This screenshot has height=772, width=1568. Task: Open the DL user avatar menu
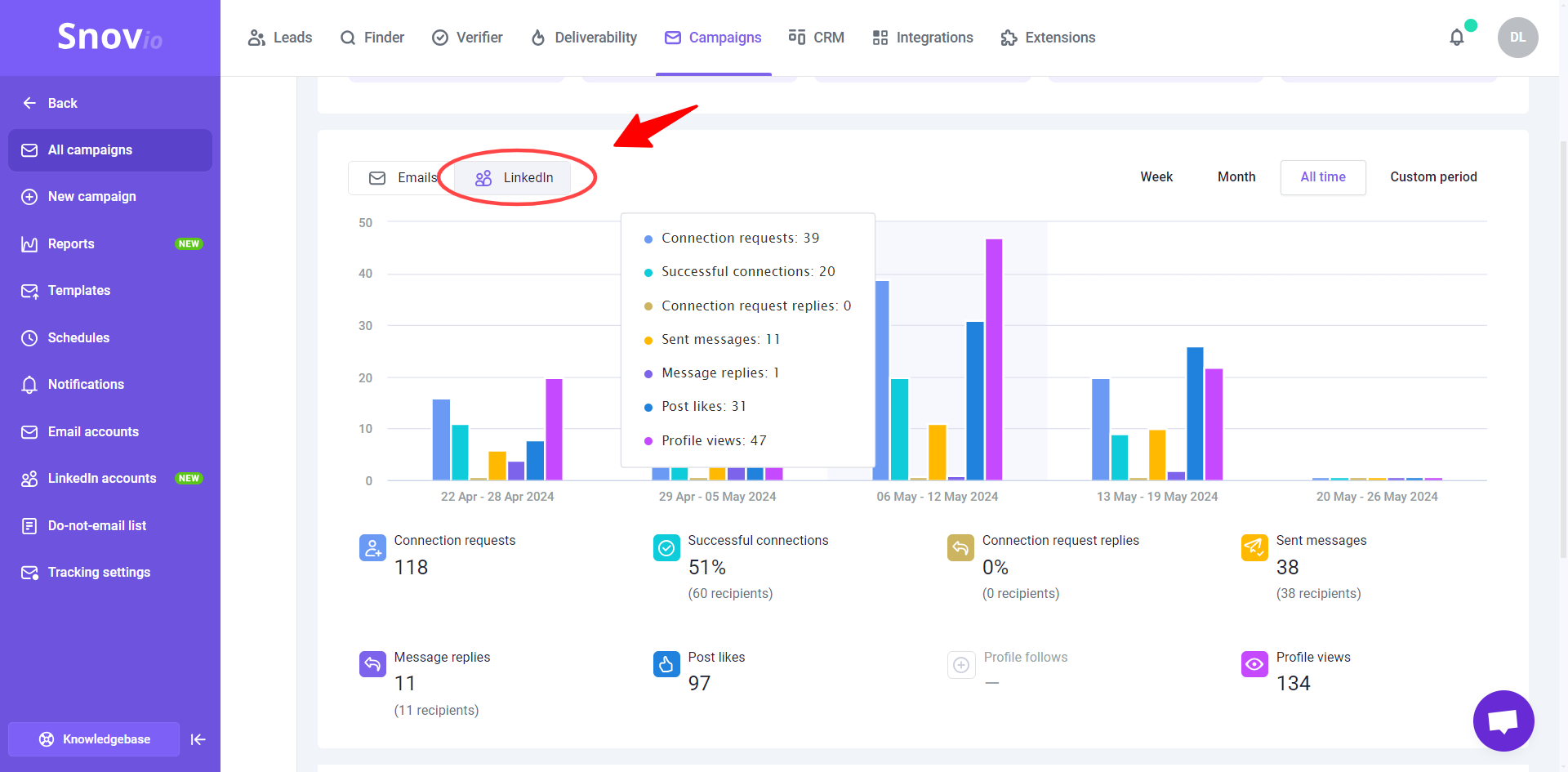tap(1517, 38)
